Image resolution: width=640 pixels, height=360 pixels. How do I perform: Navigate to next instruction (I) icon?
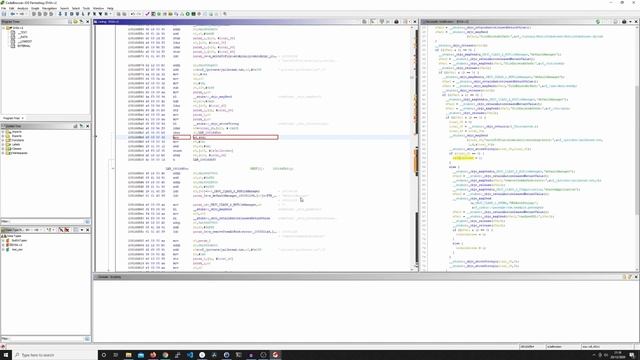[65, 14]
